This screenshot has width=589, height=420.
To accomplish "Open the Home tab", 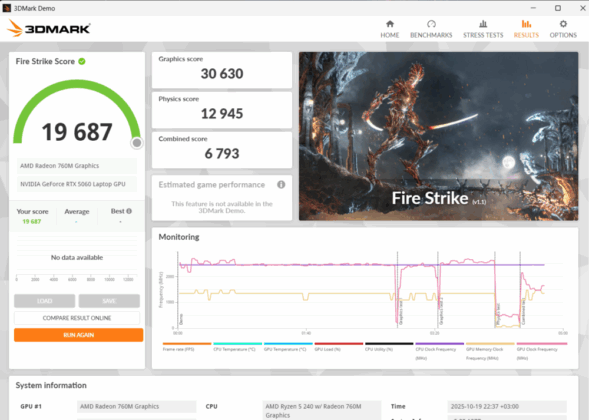I will tap(390, 29).
